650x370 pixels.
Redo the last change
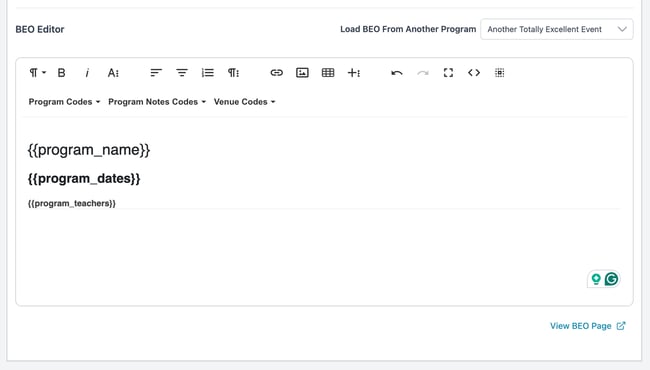(x=422, y=73)
